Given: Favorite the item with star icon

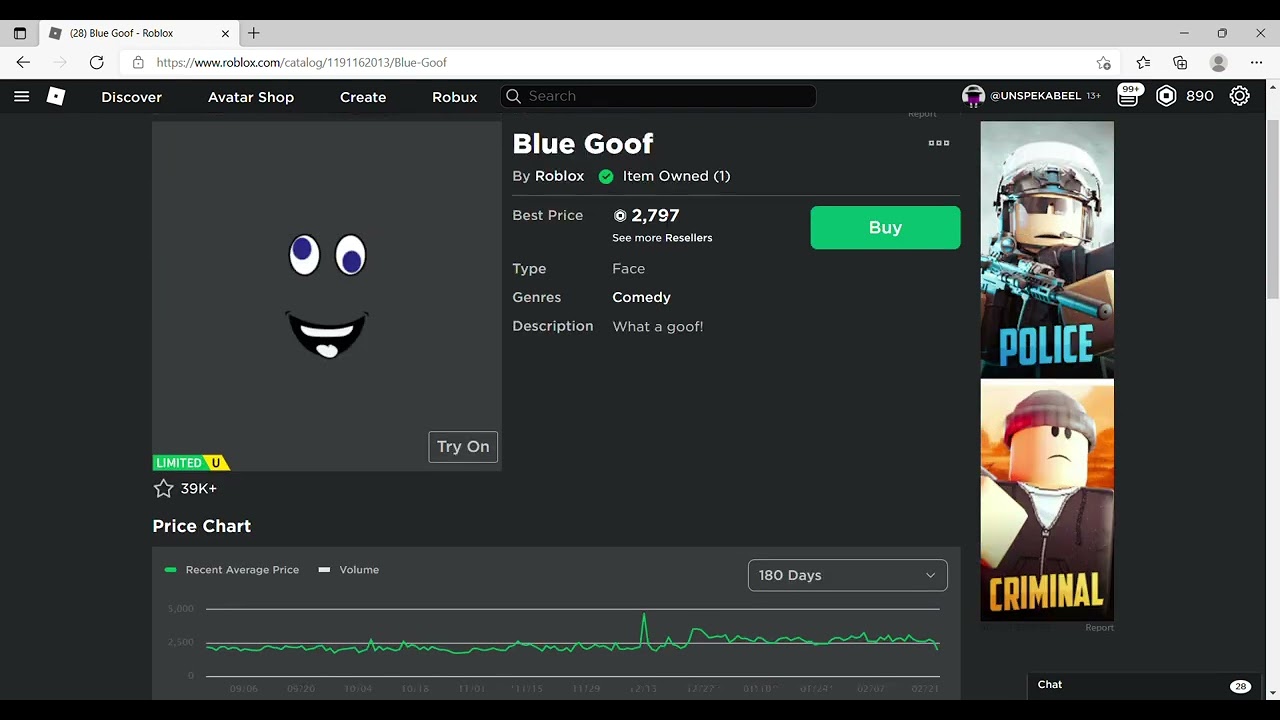Looking at the screenshot, I should click(164, 488).
